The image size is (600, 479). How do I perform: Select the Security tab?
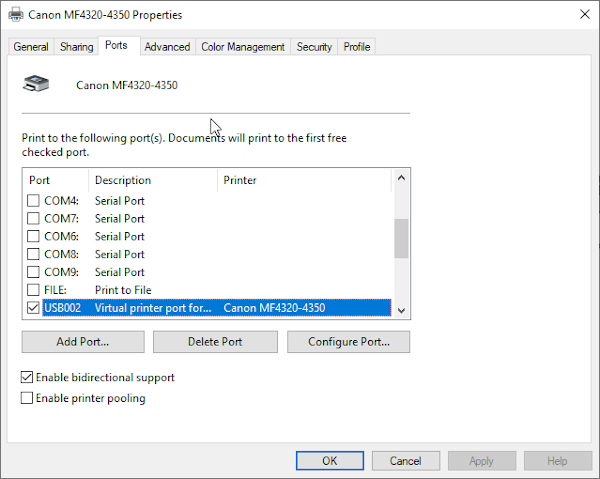click(x=314, y=47)
